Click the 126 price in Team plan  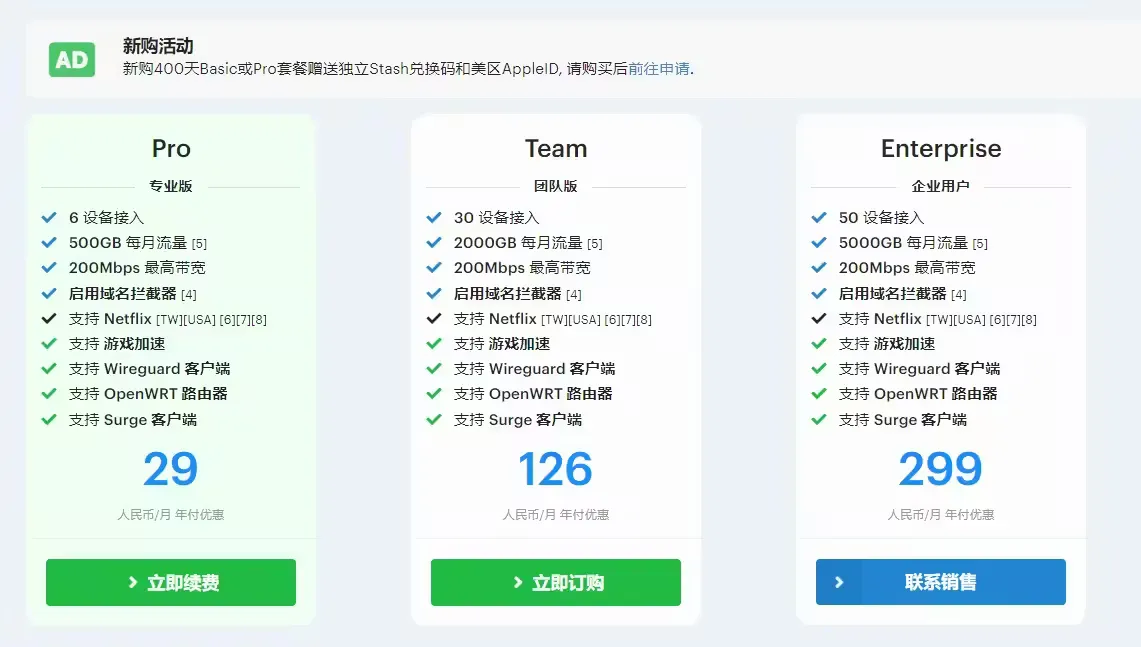coord(556,469)
